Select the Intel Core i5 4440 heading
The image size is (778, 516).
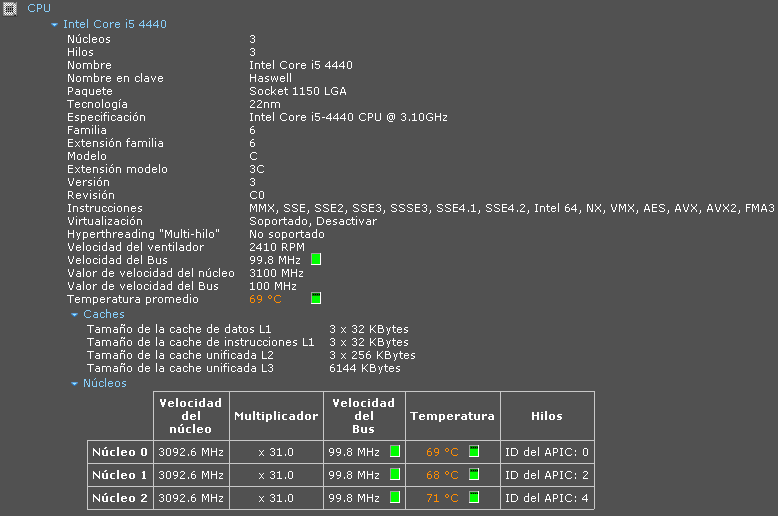tap(115, 24)
